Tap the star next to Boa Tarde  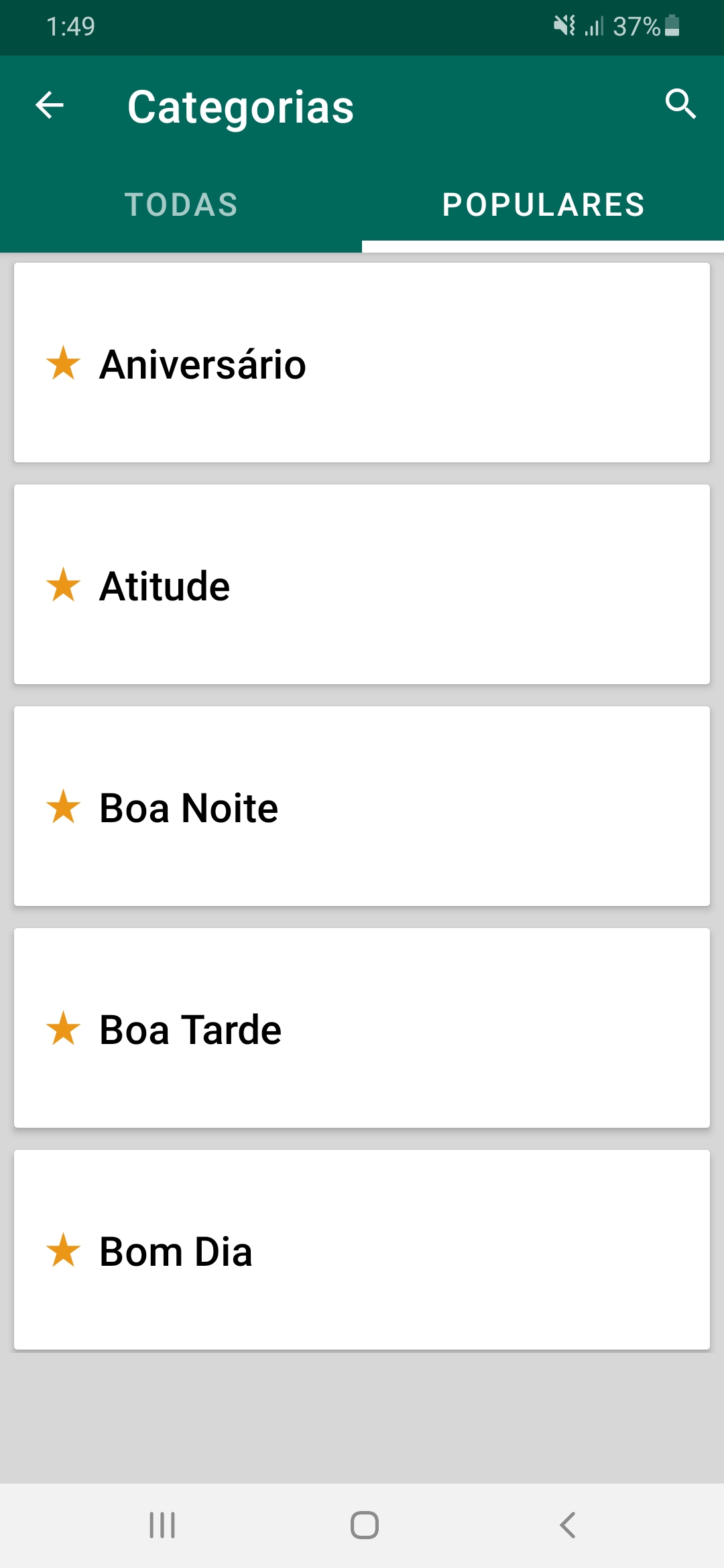click(64, 1029)
